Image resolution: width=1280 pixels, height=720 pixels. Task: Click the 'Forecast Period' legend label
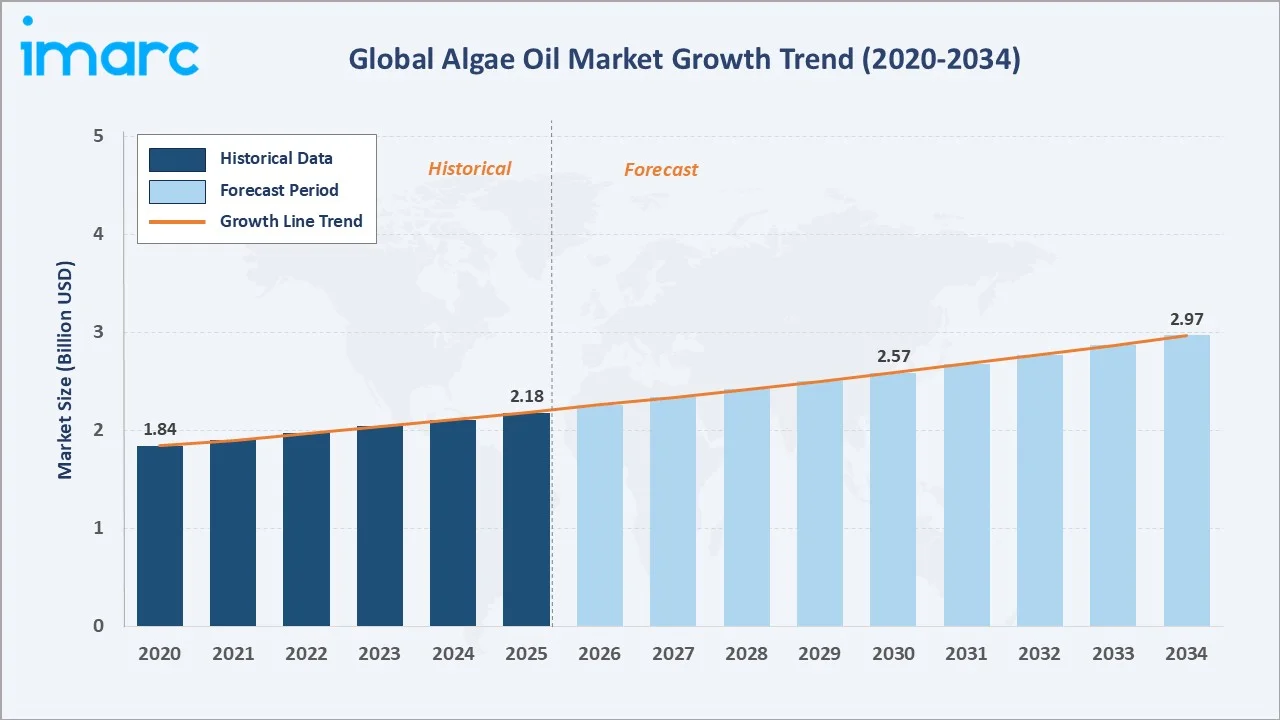279,190
